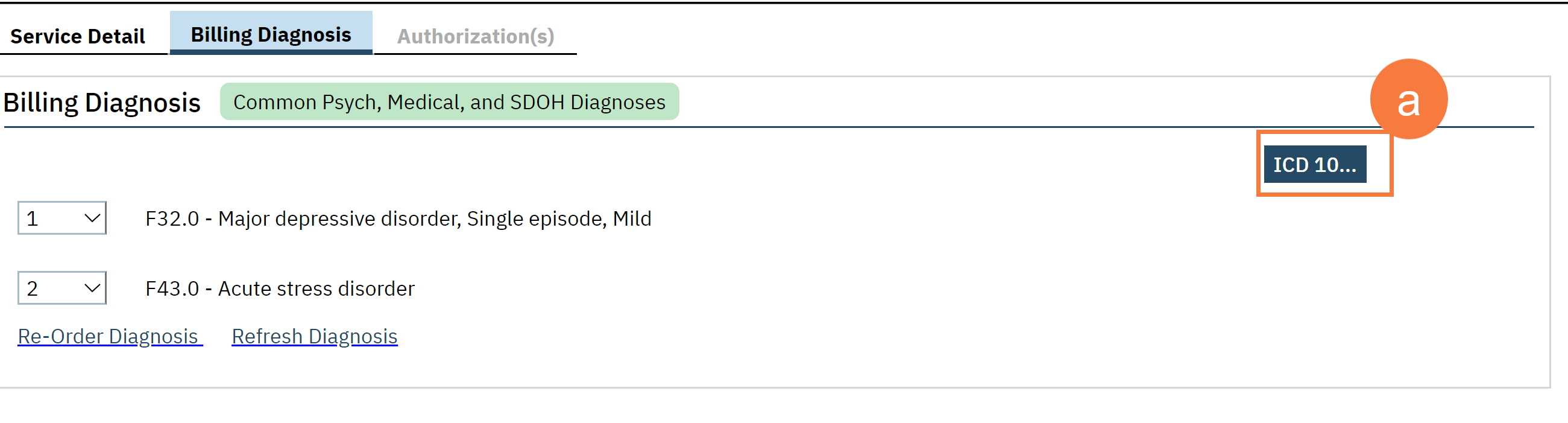Click the Acute stress disorder description
This screenshot has width=1568, height=423.
click(316, 289)
